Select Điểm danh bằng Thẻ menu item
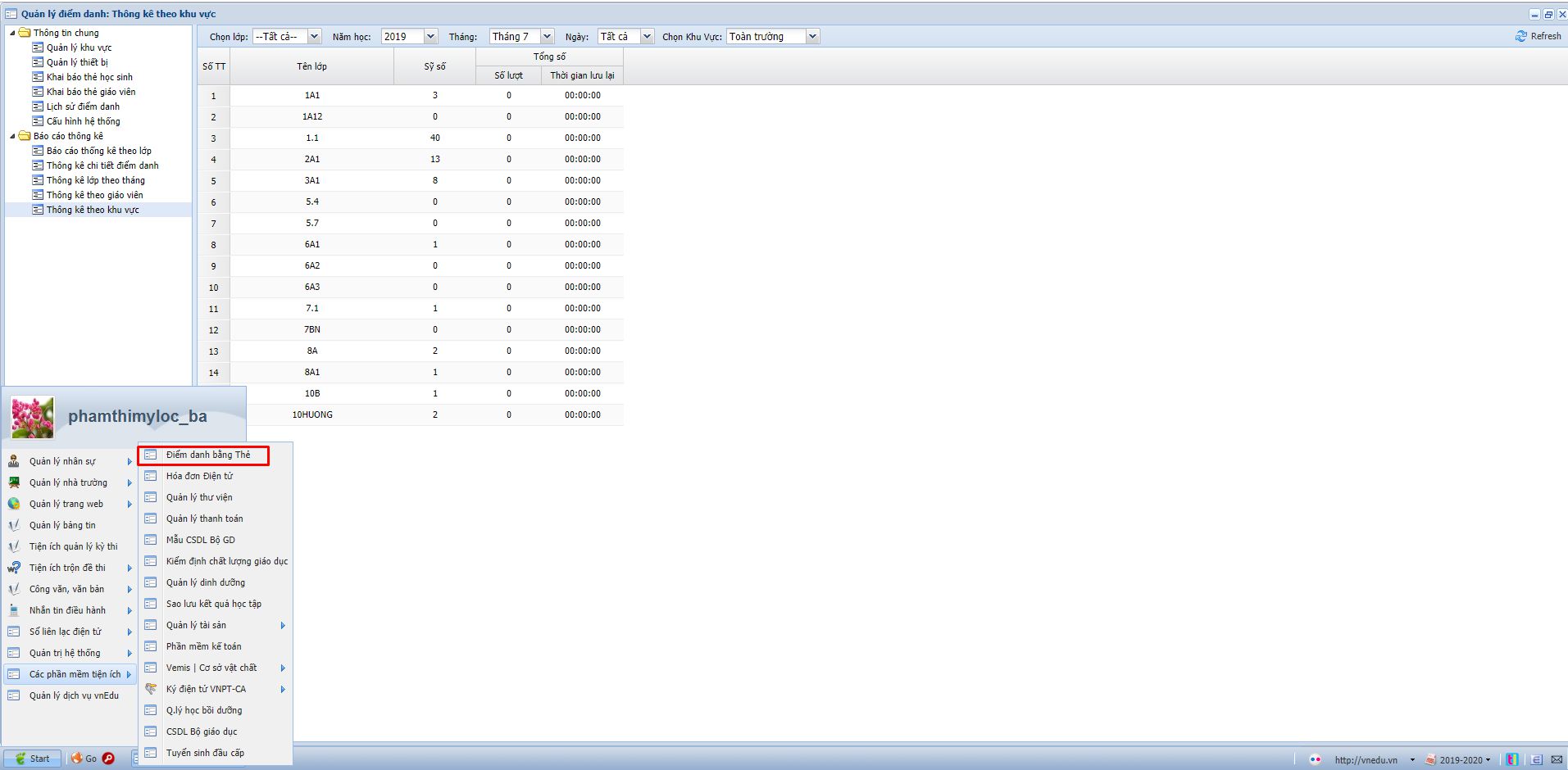Image resolution: width=1568 pixels, height=770 pixels. point(208,455)
